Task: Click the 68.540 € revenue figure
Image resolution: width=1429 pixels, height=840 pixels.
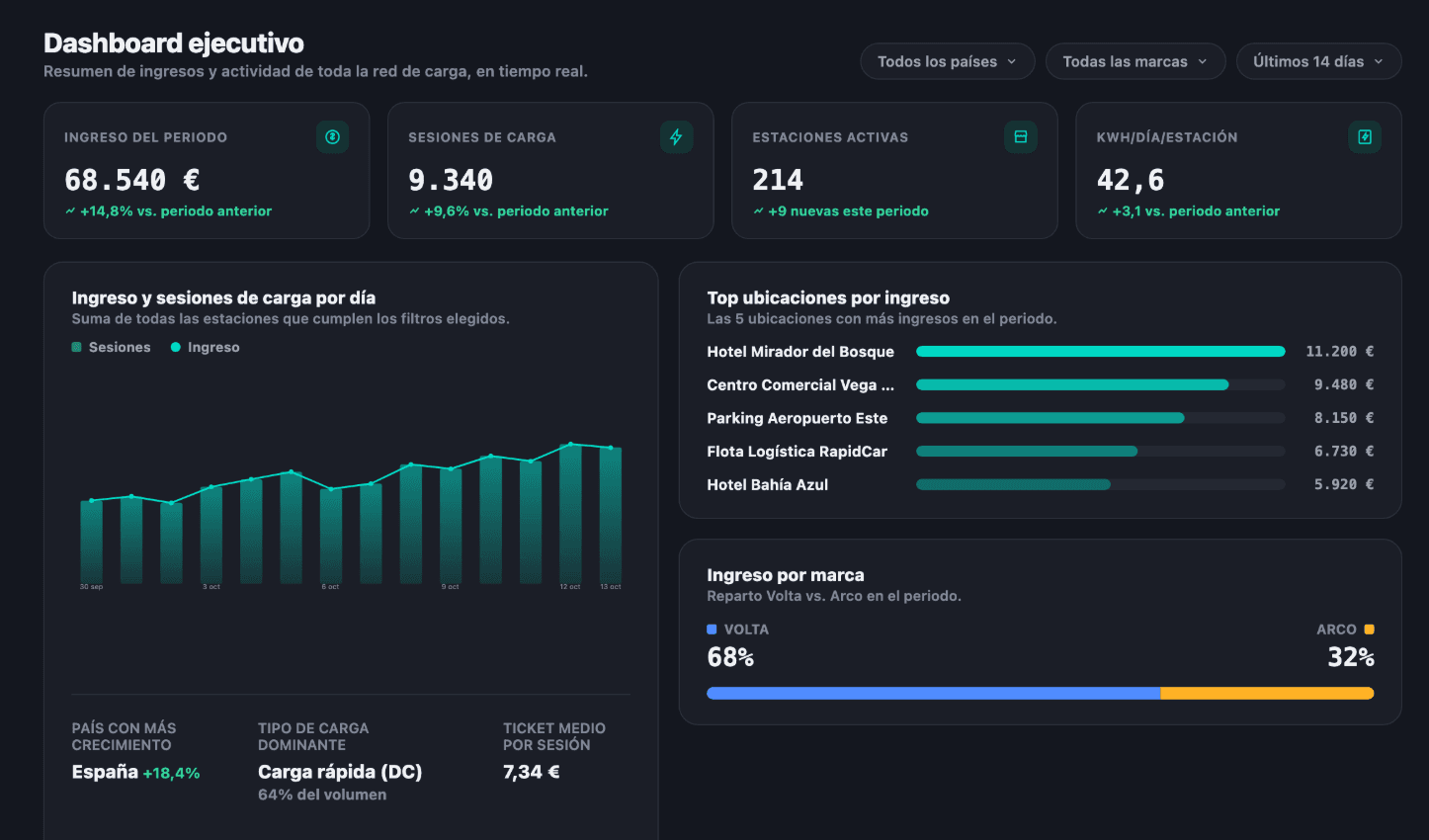Action: tap(132, 180)
